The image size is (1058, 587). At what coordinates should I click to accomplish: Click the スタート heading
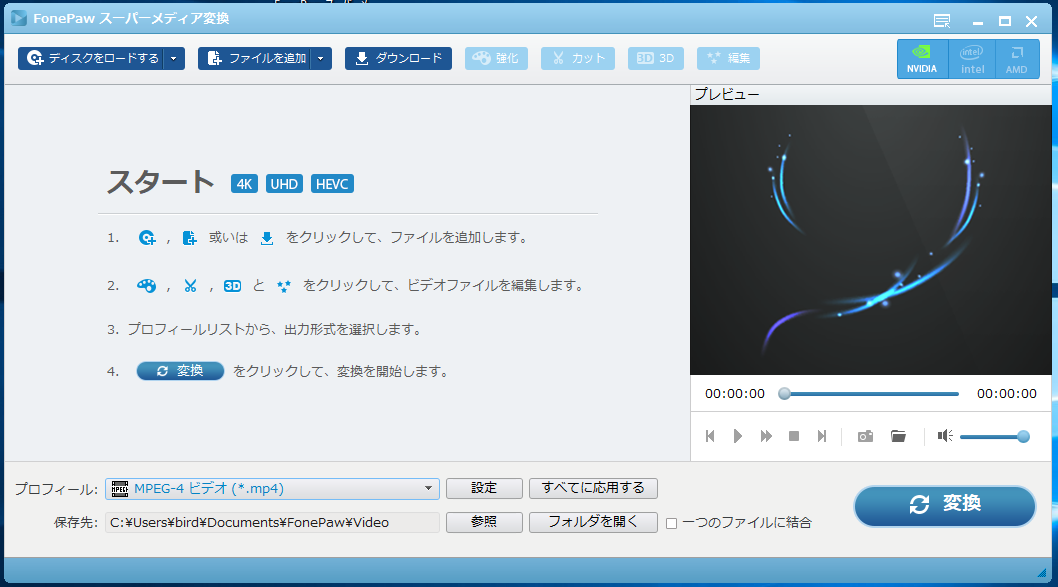[161, 182]
